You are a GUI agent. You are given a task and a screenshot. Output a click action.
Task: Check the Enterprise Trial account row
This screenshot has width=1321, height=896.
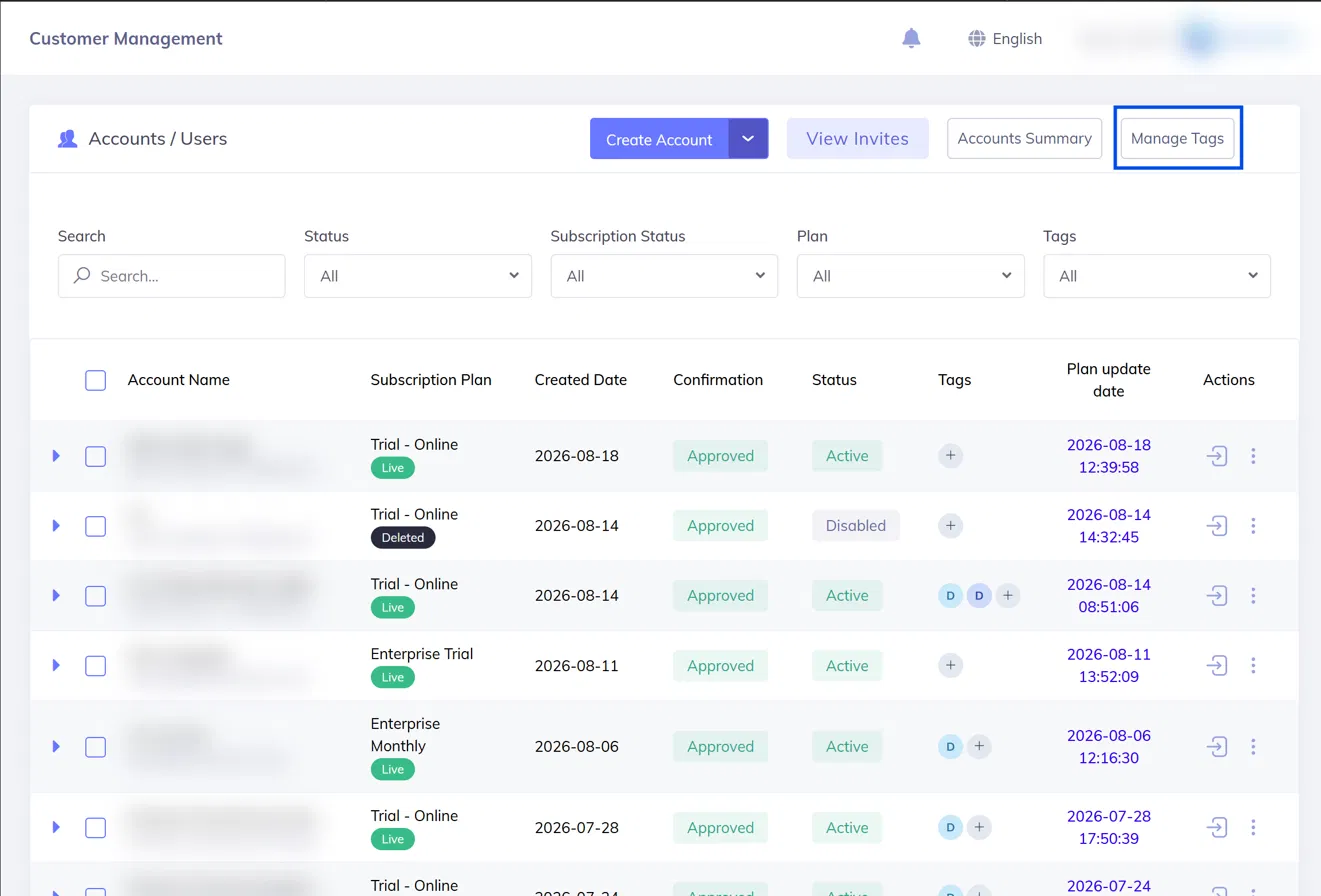click(95, 665)
